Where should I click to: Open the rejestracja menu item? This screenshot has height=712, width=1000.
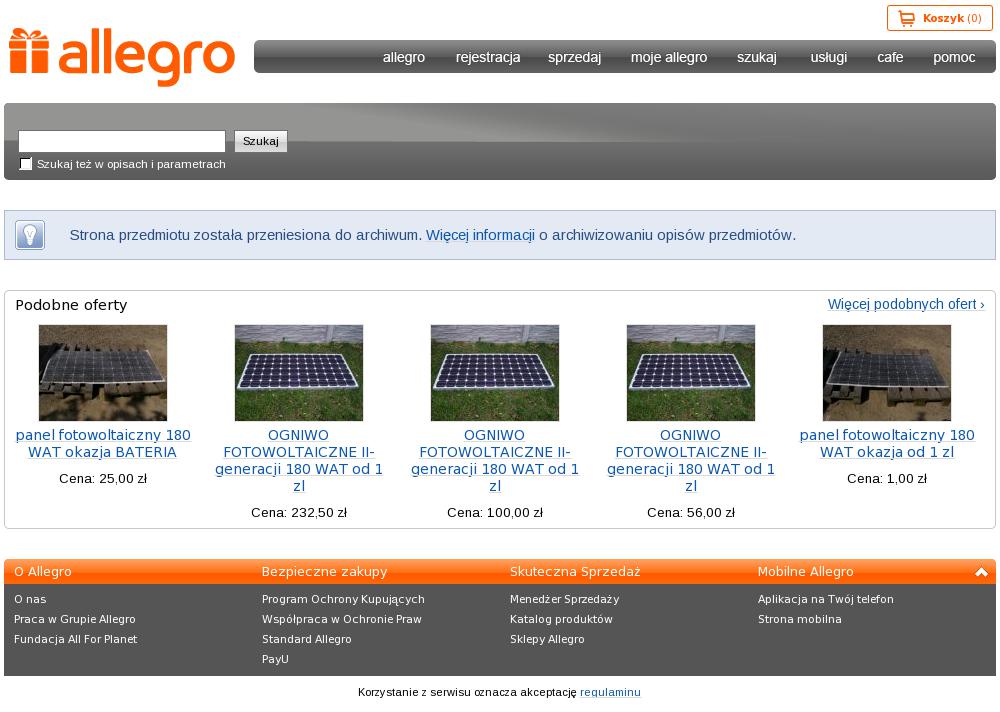point(488,57)
